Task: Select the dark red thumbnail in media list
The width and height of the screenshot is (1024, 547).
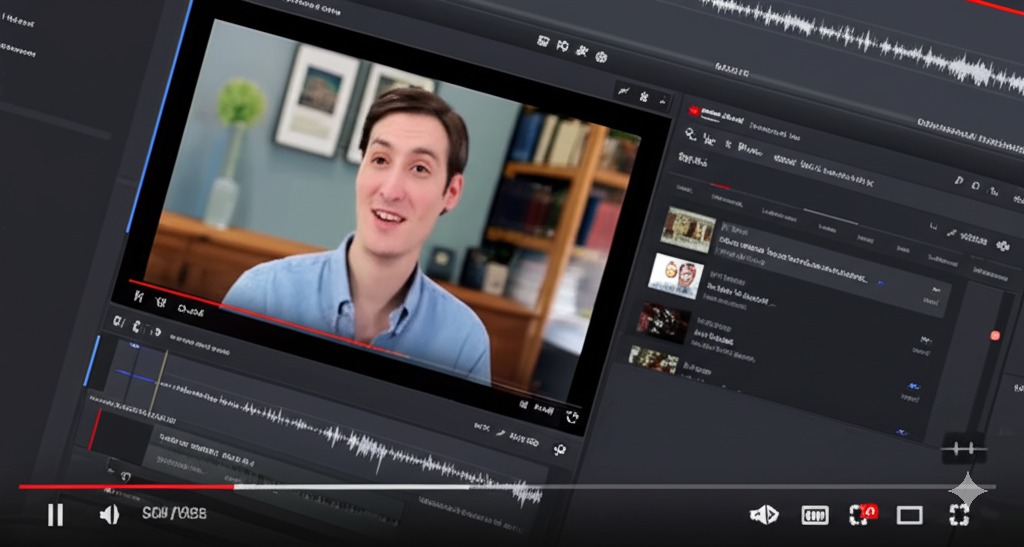Action: pyautogui.click(x=664, y=322)
